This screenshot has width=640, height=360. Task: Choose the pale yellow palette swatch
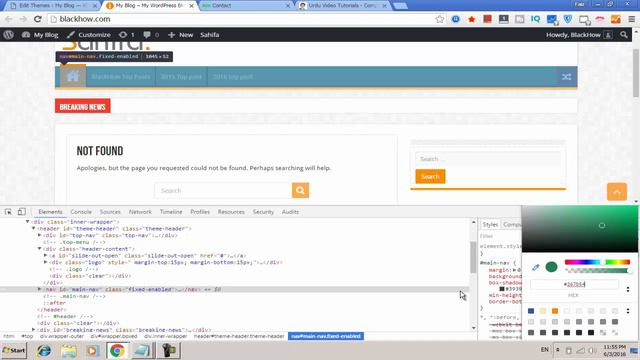pyautogui.click(x=543, y=311)
